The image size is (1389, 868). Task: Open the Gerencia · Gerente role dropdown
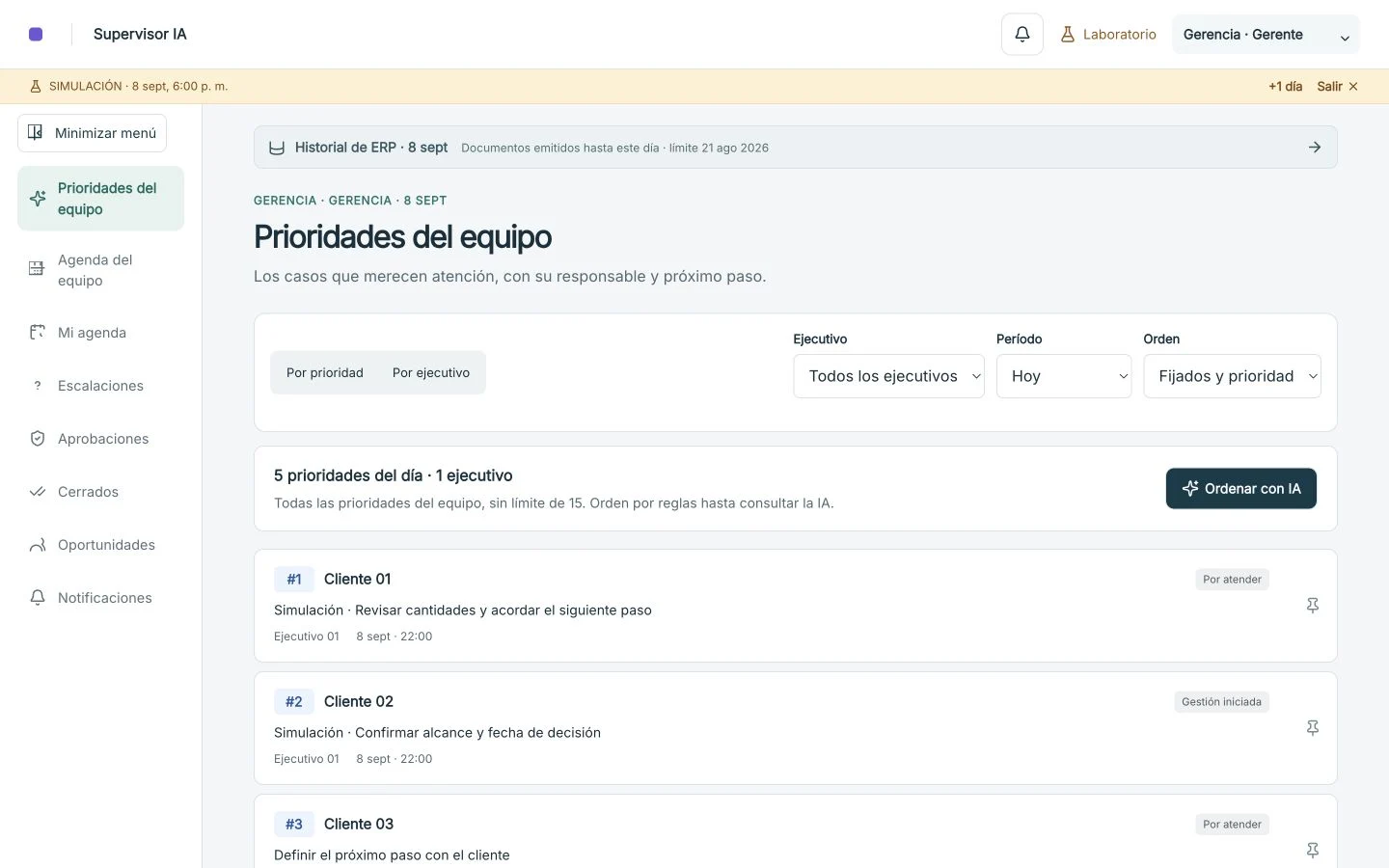[1266, 35]
